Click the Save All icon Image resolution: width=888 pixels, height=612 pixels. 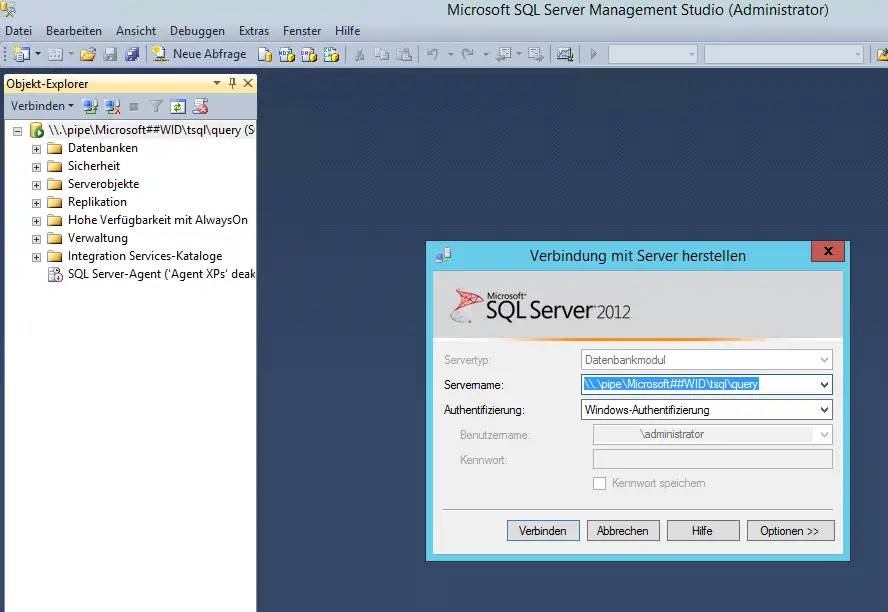coord(132,54)
